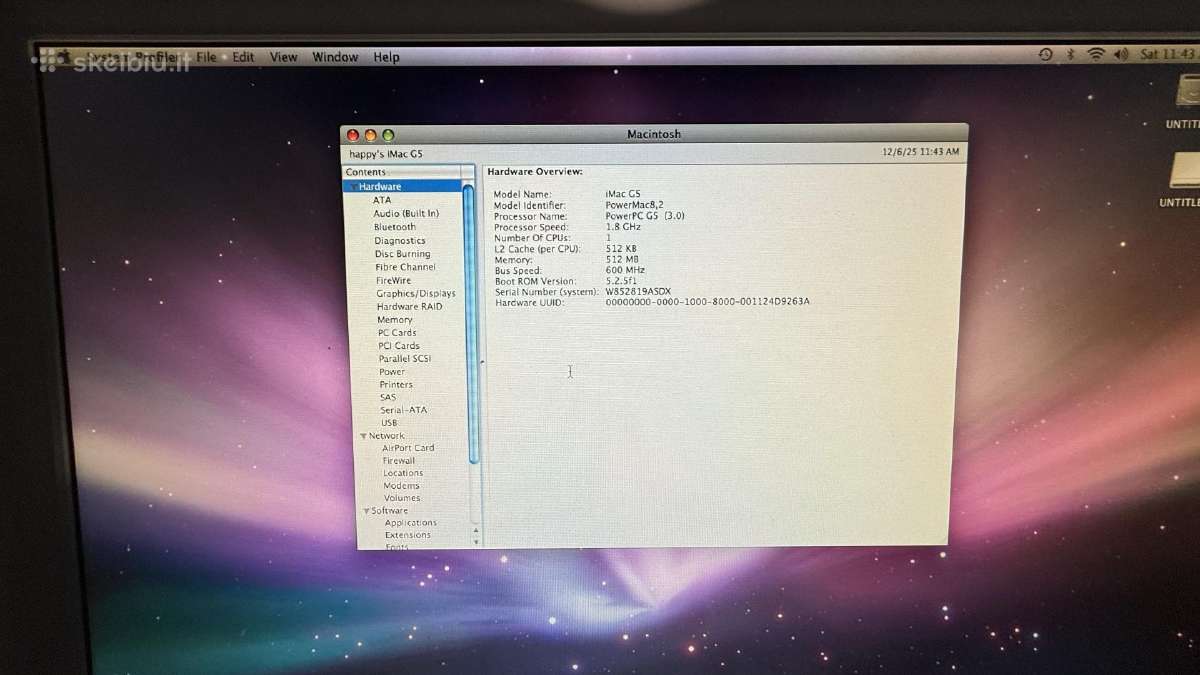Select the AirPort Card entry

pyautogui.click(x=408, y=448)
